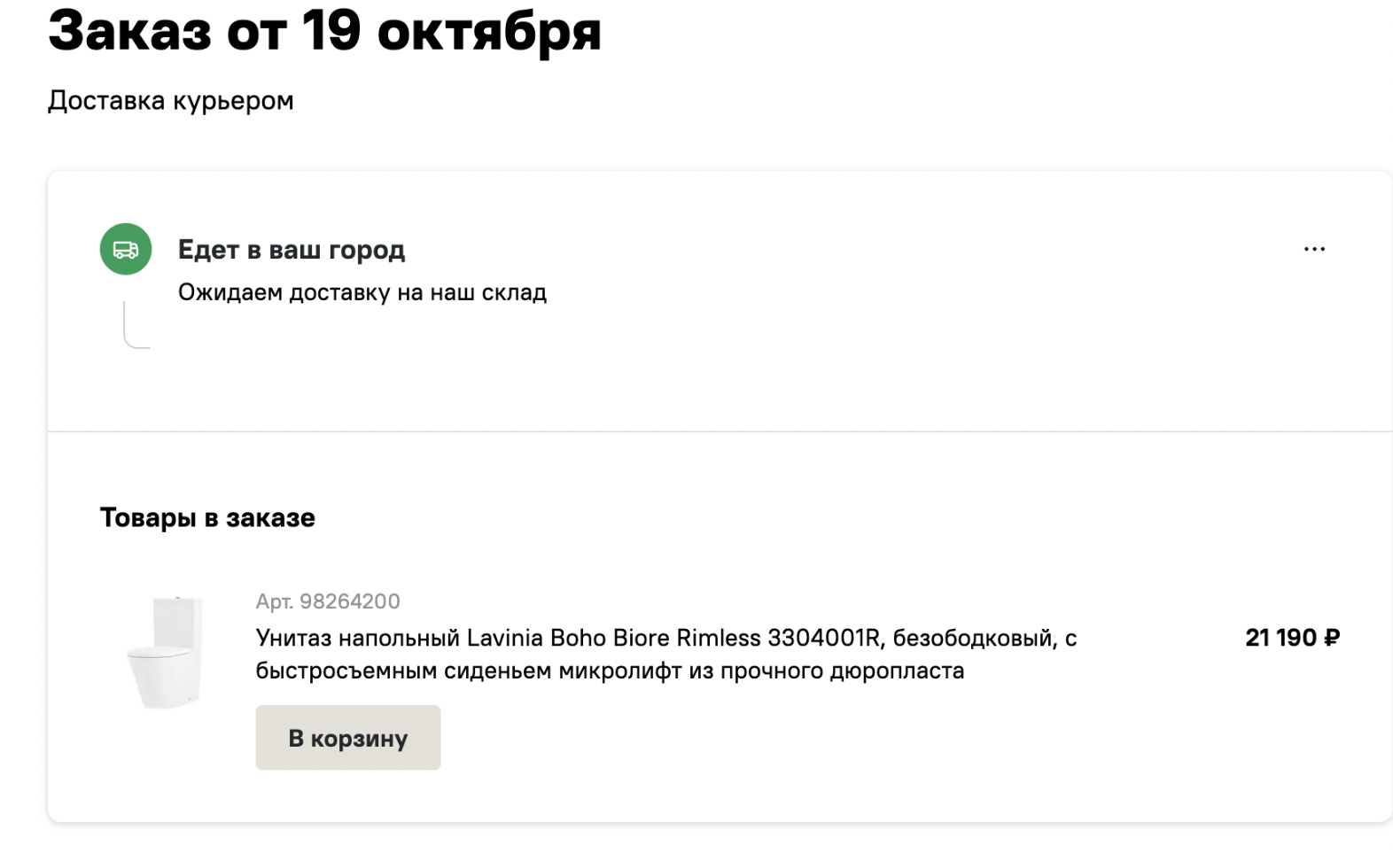1393x868 pixels.
Task: Click the model number "3304001R" in product name
Action: 825,639
